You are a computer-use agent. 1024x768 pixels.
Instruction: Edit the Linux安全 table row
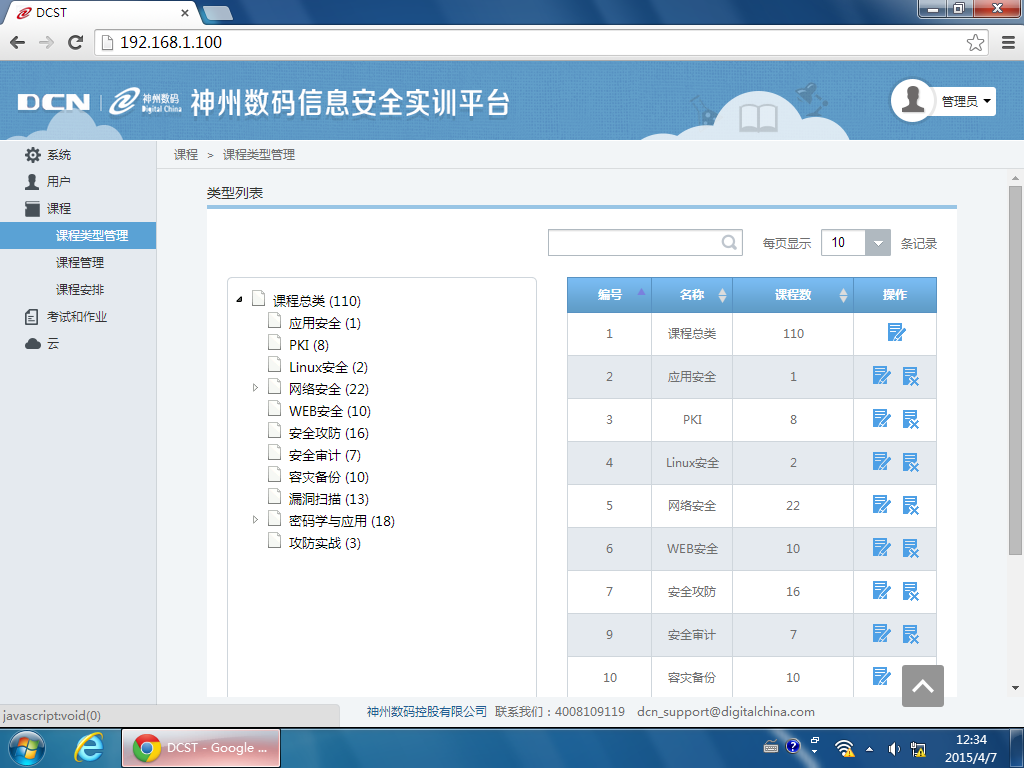[x=882, y=462]
